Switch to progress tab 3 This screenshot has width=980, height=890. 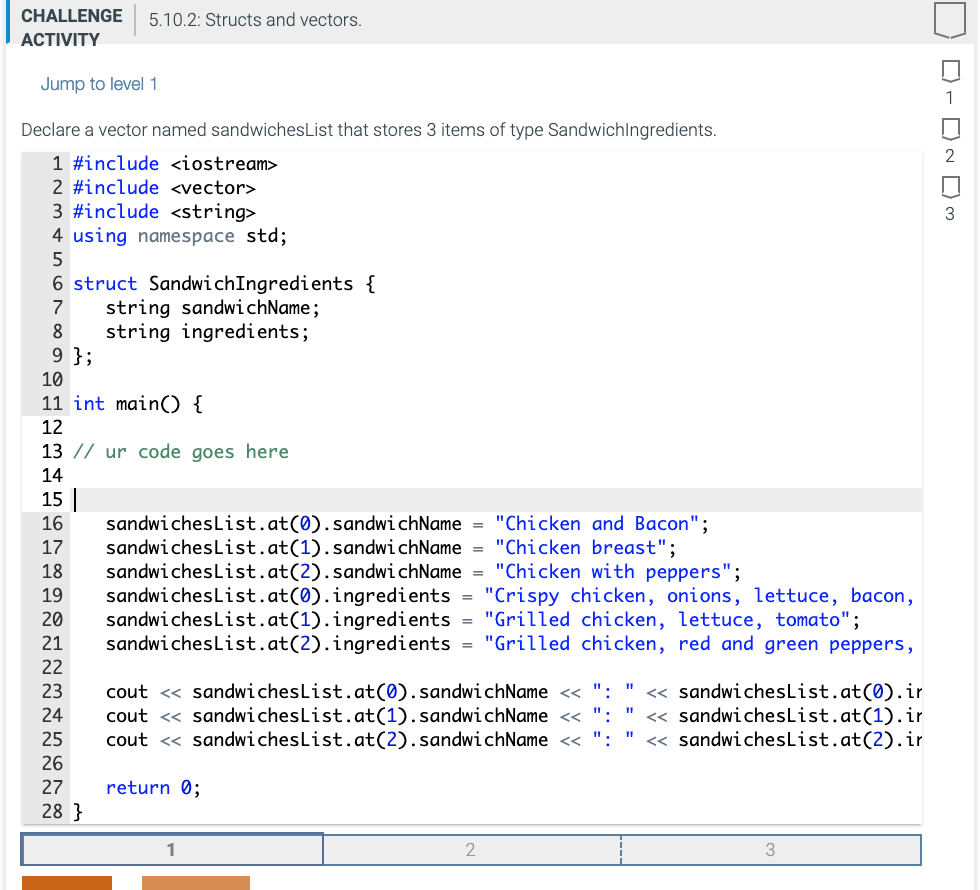pyautogui.click(x=771, y=849)
